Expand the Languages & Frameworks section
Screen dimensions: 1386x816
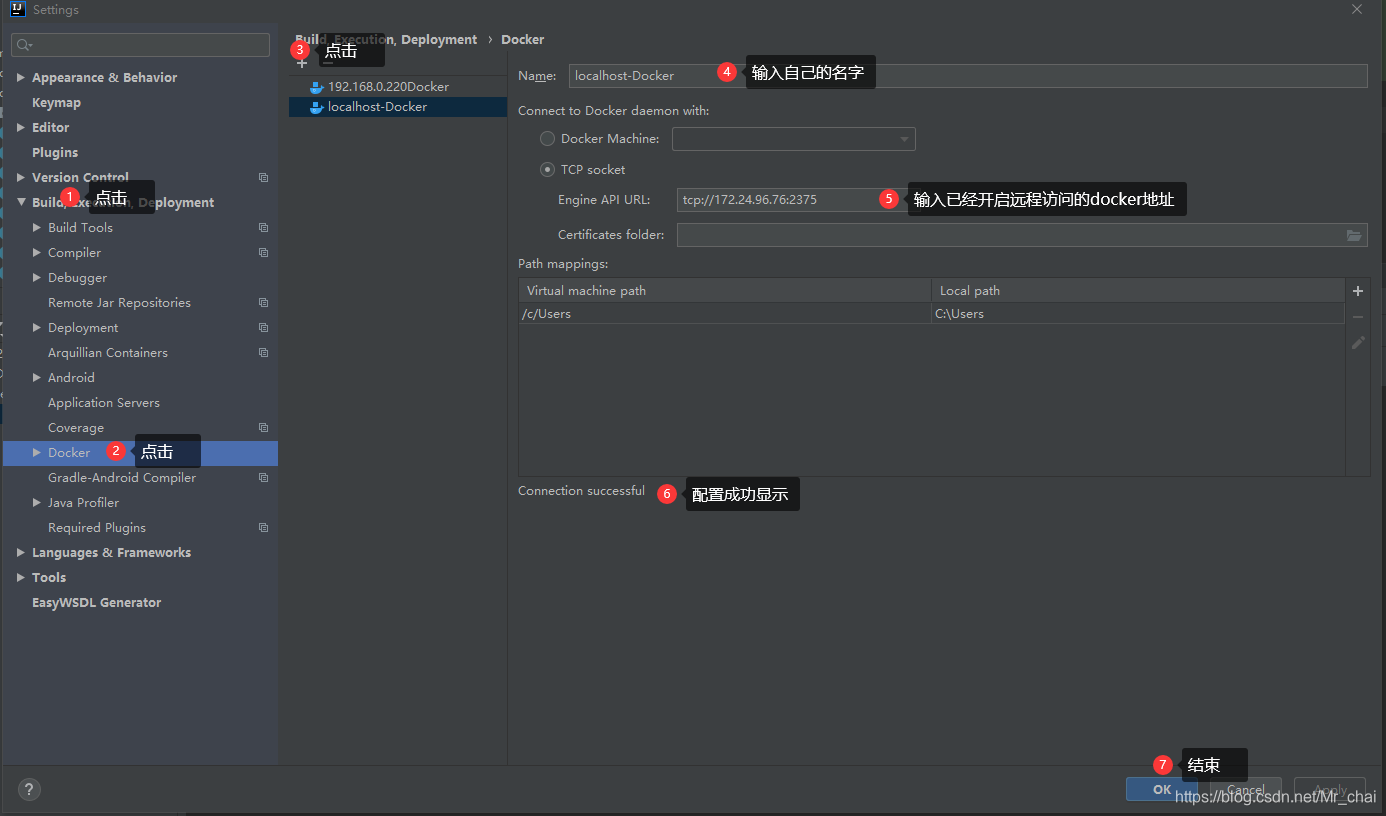point(22,553)
